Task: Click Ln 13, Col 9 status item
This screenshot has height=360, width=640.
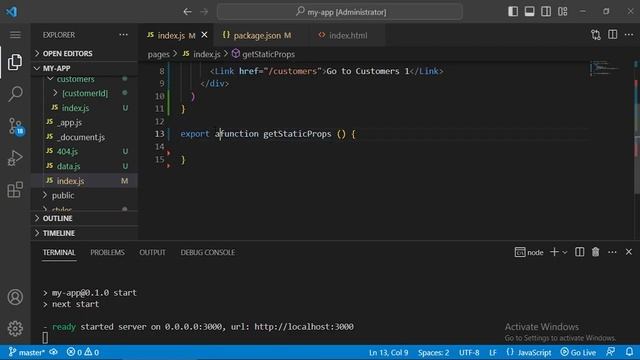Action: coord(388,352)
